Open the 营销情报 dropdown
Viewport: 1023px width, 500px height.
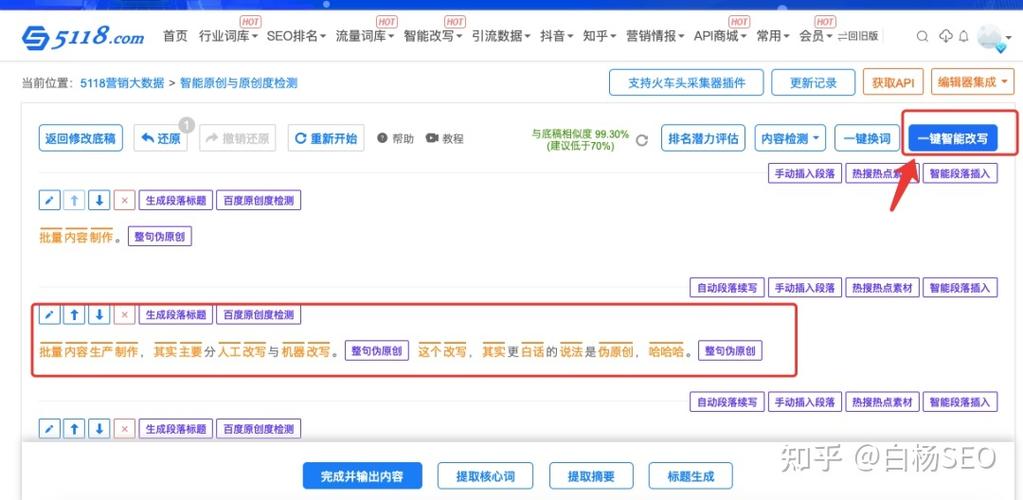coord(655,37)
